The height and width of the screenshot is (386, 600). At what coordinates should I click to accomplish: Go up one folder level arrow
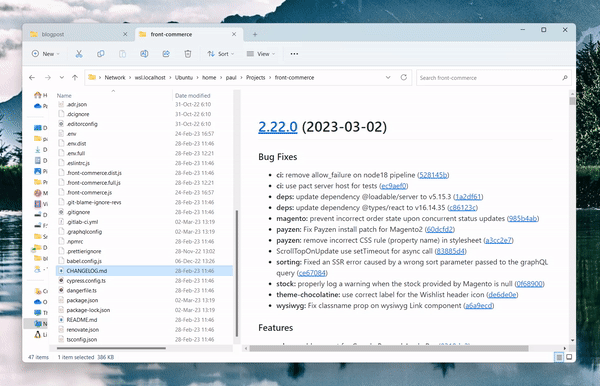click(x=75, y=78)
